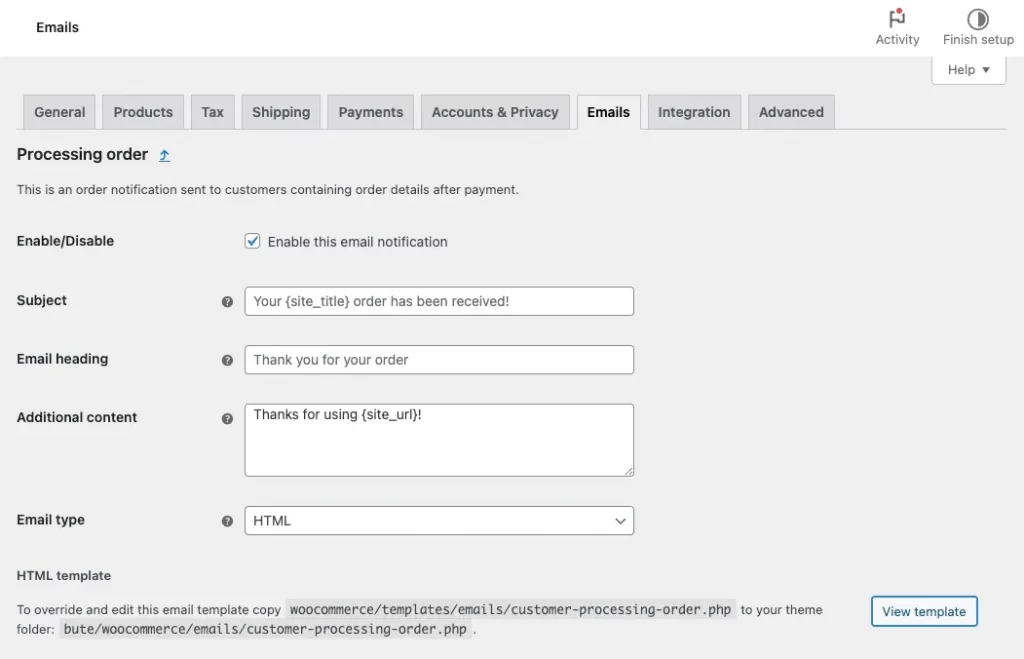Open the Payments settings tab
The height and width of the screenshot is (659, 1024).
pos(370,111)
